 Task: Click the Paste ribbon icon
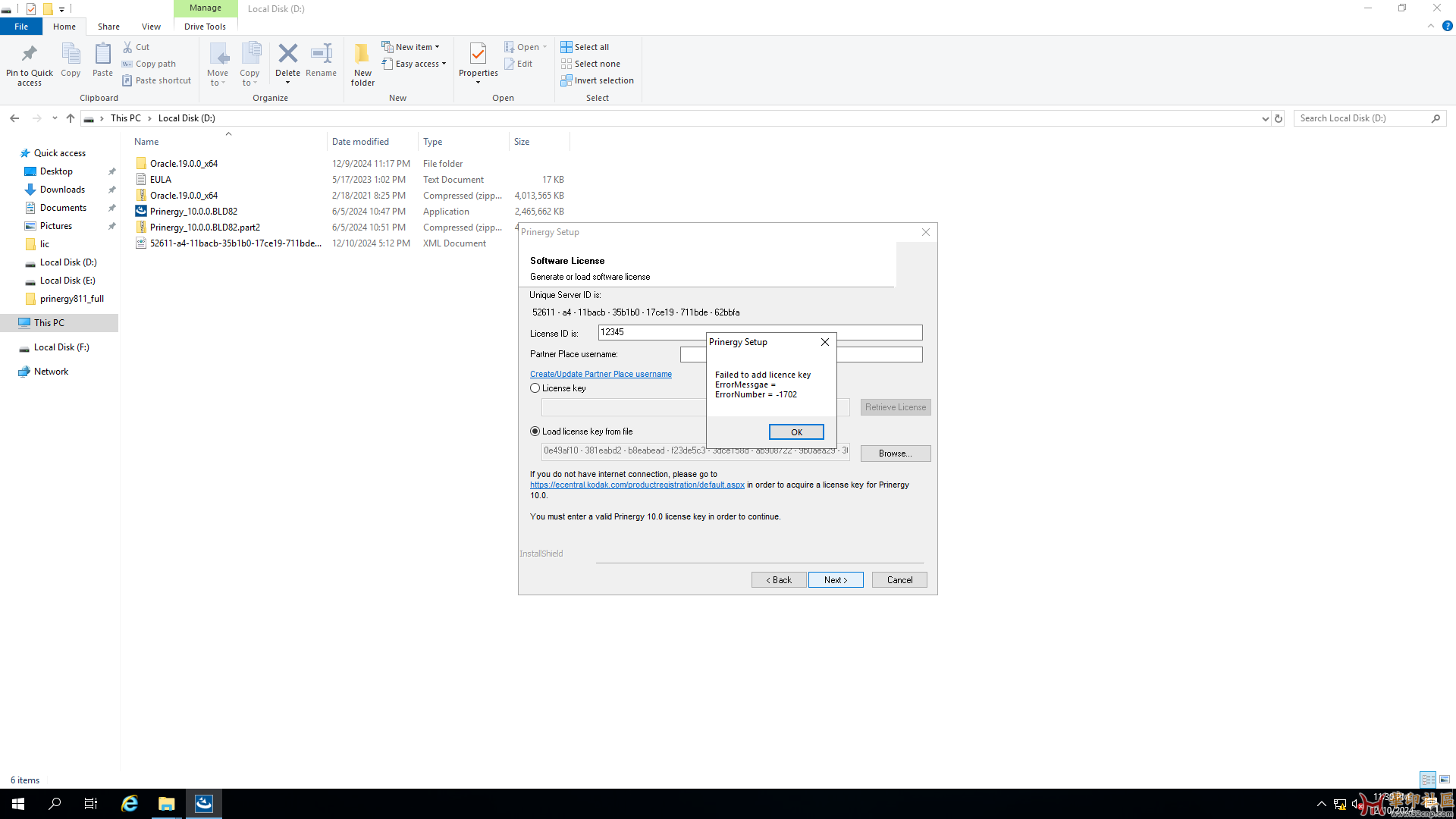click(102, 54)
